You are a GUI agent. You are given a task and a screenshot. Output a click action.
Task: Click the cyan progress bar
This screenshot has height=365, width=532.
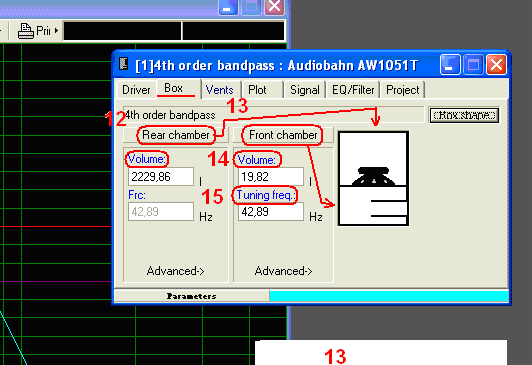[389, 296]
